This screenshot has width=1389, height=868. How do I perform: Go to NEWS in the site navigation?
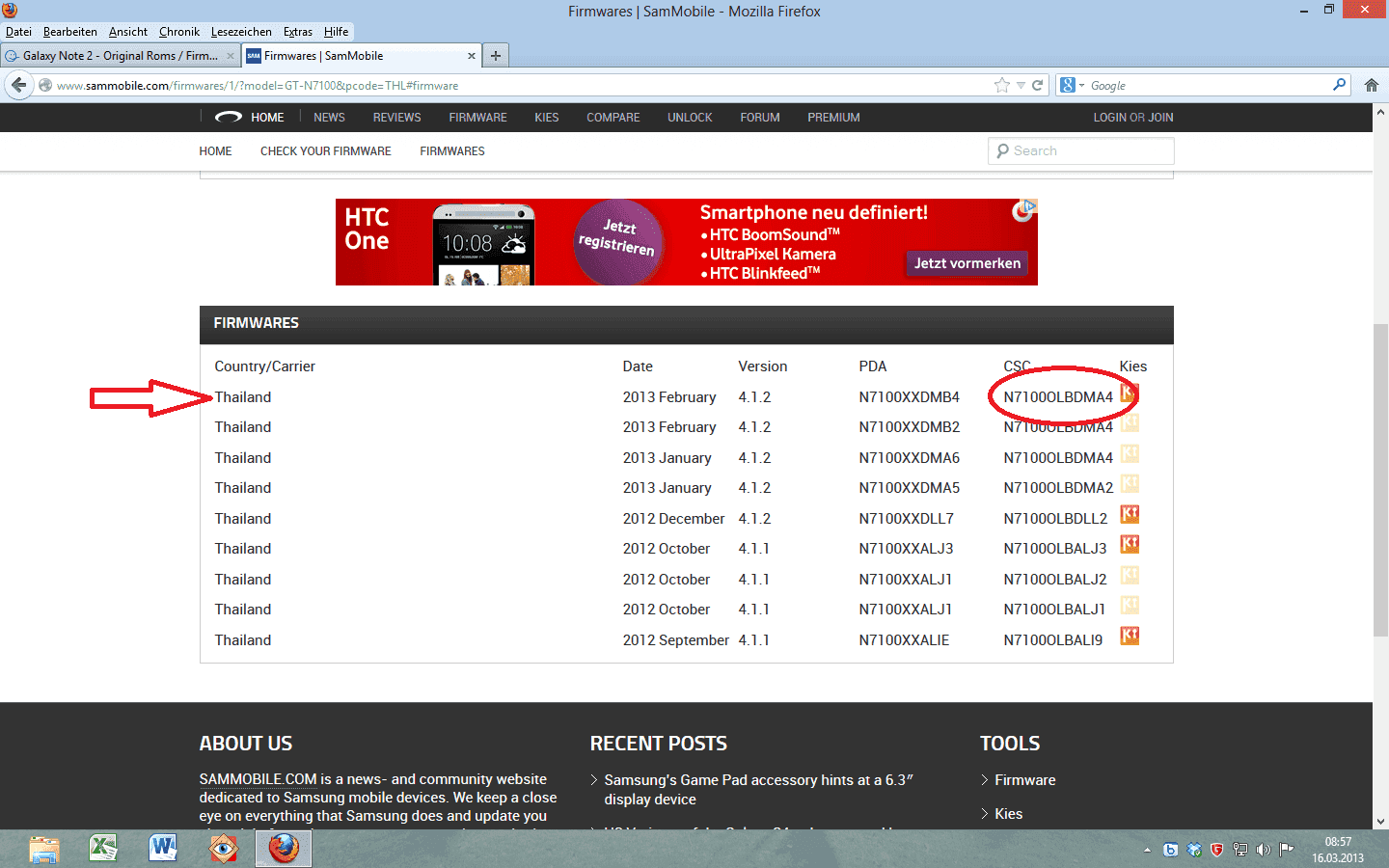329,118
